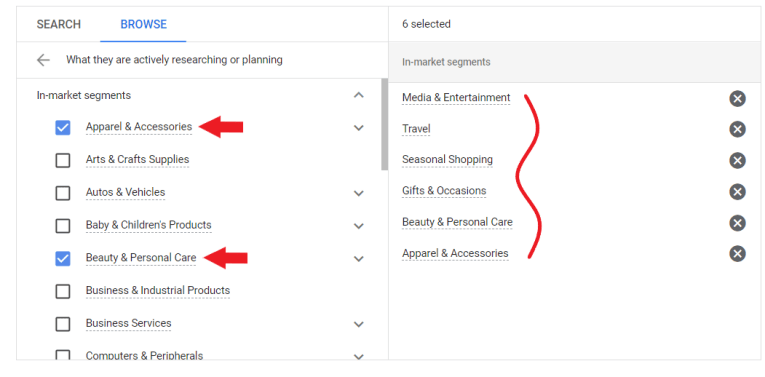Switch to the SEARCH tab
Image resolution: width=765 pixels, height=377 pixels.
point(59,24)
